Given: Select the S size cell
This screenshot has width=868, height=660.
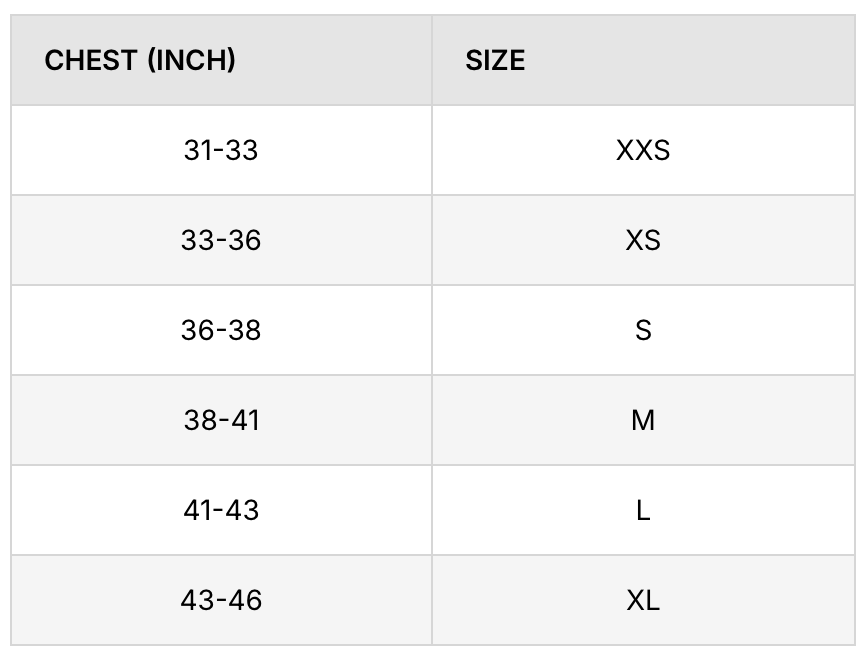Looking at the screenshot, I should pos(643,330).
